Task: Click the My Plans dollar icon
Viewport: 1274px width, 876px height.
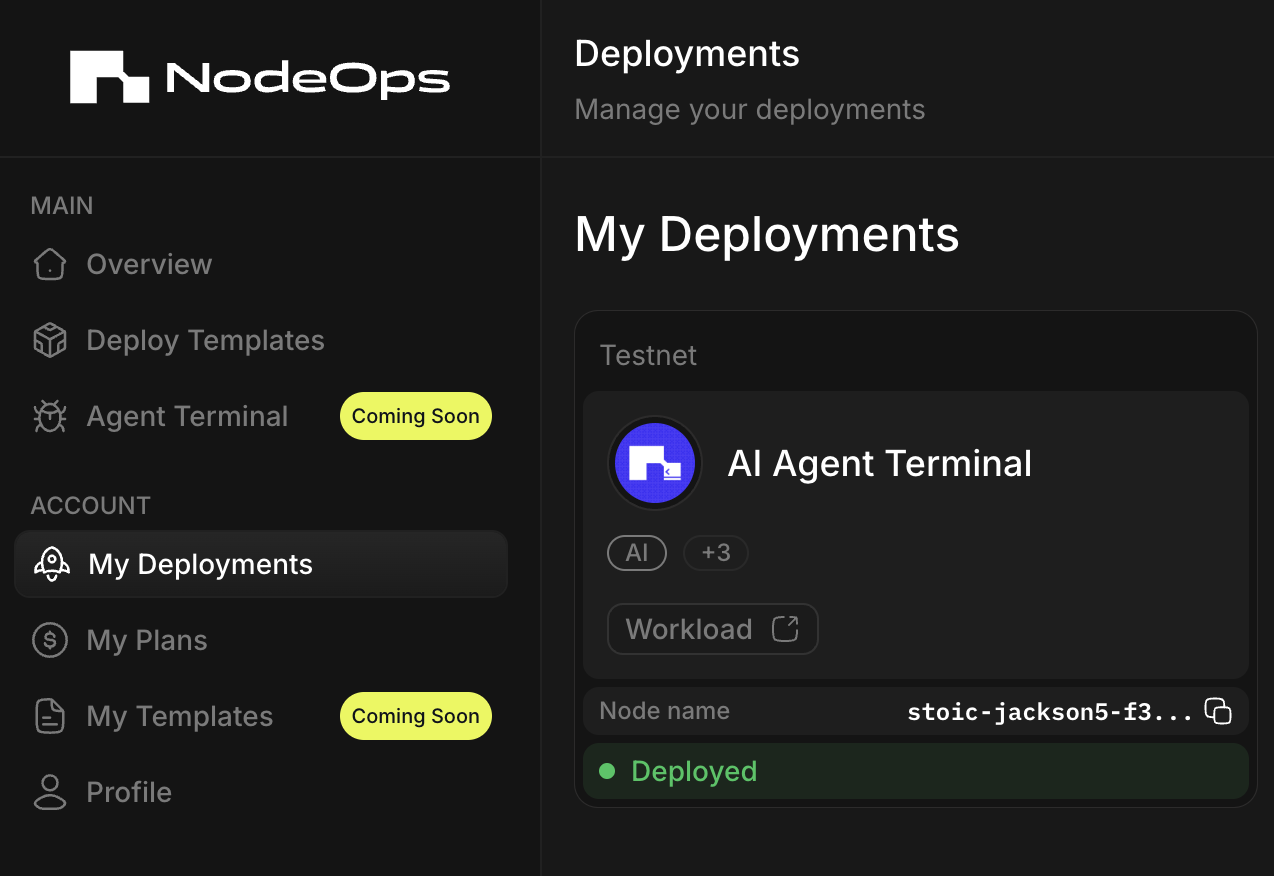Action: tap(49, 639)
